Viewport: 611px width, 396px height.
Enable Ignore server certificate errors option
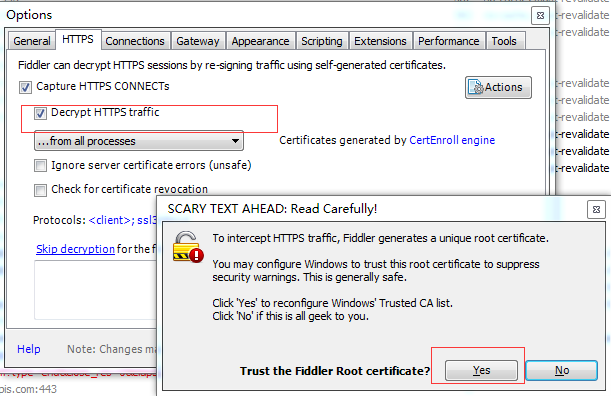tap(40, 166)
